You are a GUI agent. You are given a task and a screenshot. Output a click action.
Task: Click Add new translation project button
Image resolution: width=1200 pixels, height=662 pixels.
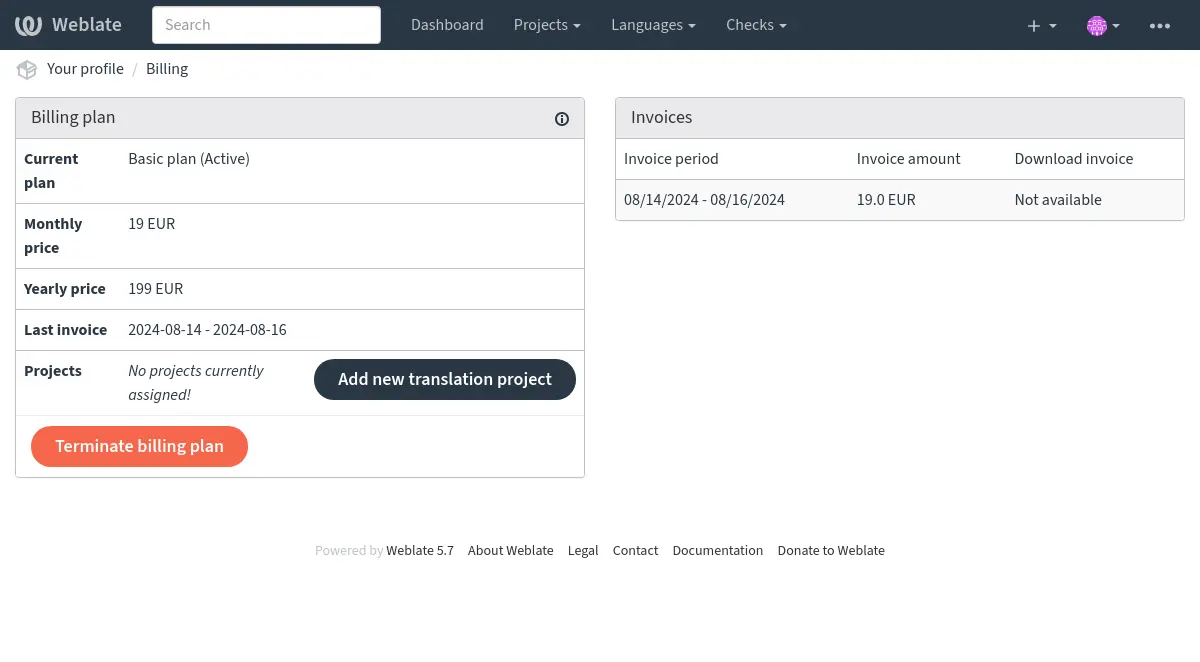click(x=445, y=379)
